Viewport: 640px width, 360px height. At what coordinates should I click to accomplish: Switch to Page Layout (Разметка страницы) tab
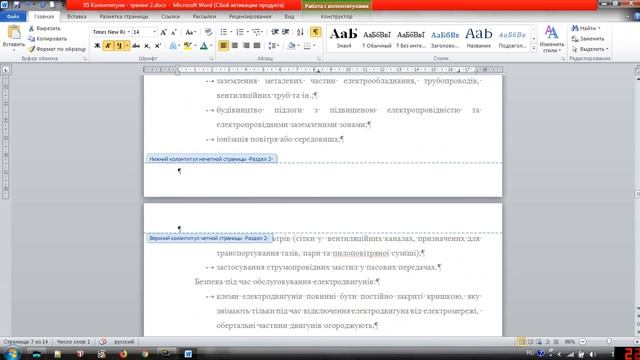coord(124,16)
